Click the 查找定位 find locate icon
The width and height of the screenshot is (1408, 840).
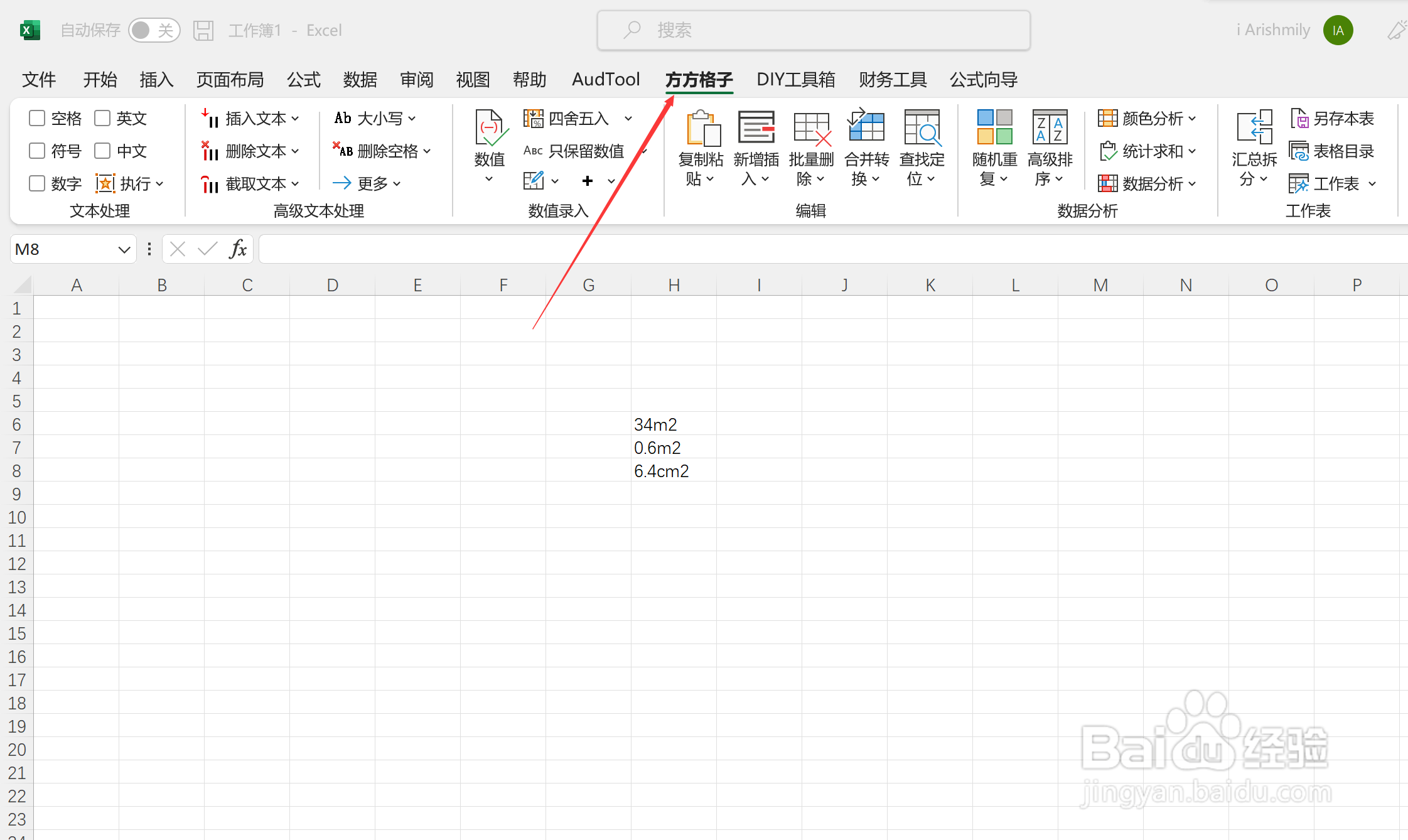pyautogui.click(x=922, y=128)
